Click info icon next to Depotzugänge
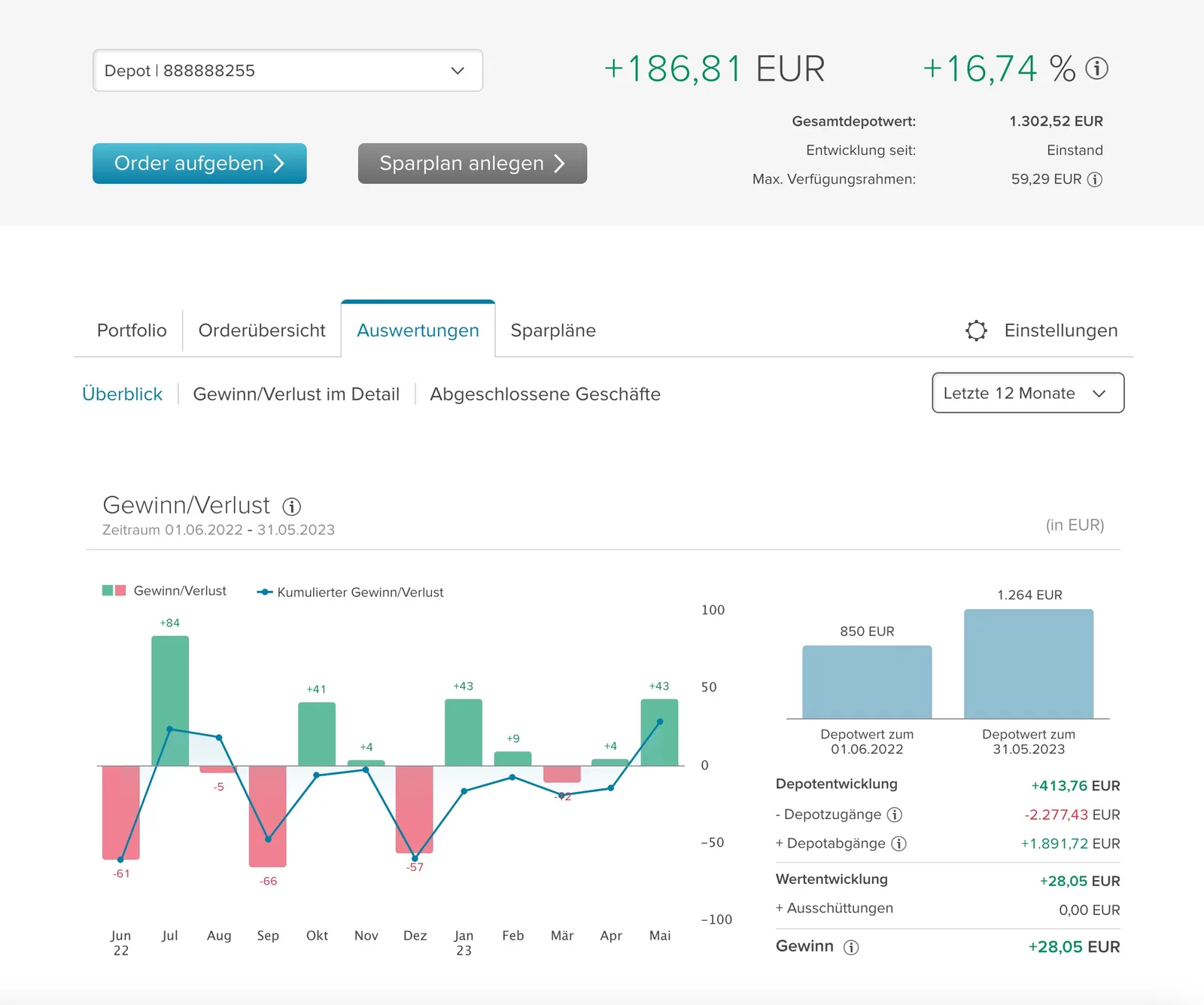Screen dimensions: 1204x1005 tap(895, 815)
